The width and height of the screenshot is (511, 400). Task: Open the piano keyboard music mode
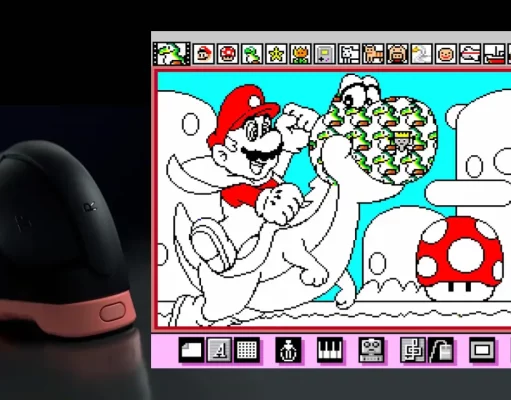(x=330, y=350)
